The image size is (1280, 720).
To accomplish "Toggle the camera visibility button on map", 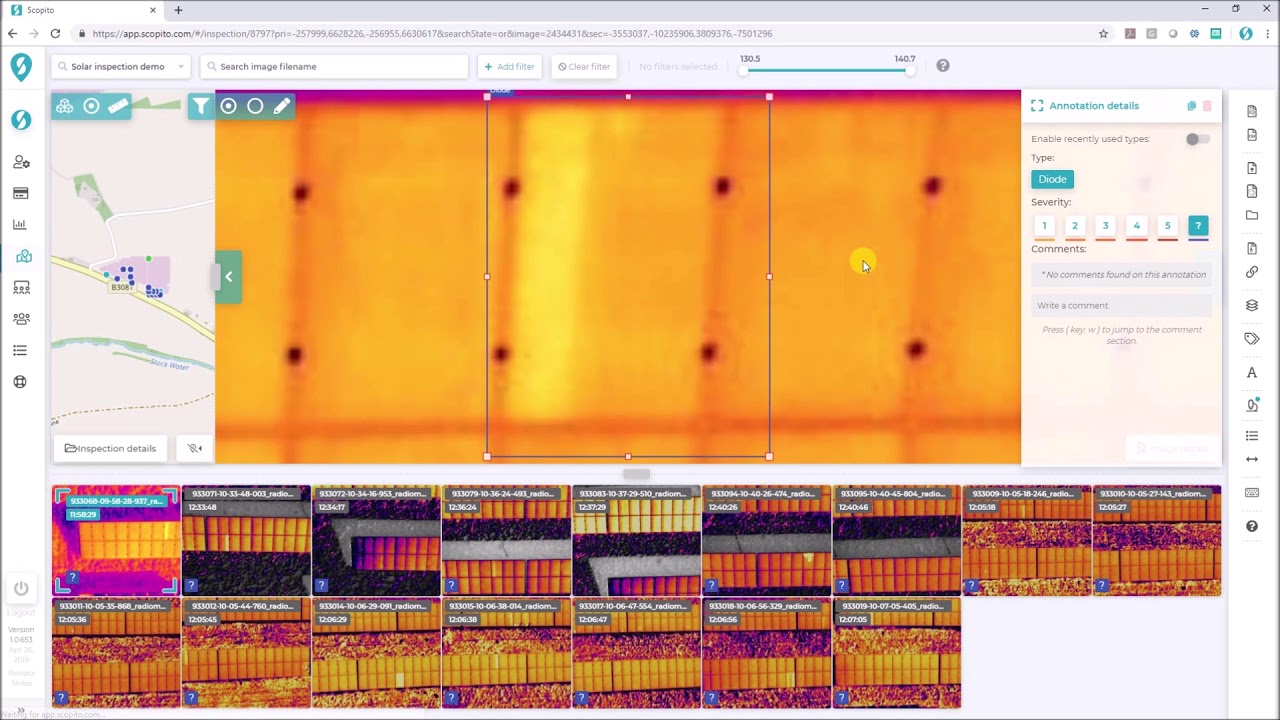I will pos(195,449).
